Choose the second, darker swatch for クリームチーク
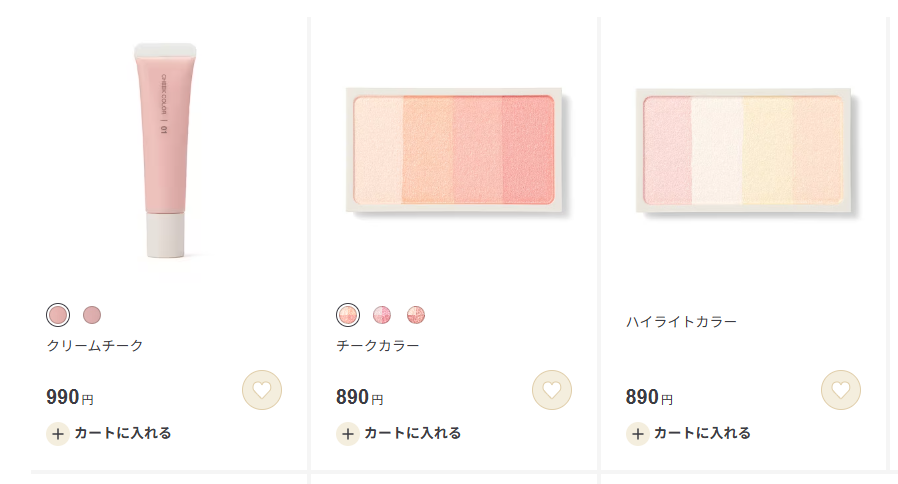 point(92,315)
